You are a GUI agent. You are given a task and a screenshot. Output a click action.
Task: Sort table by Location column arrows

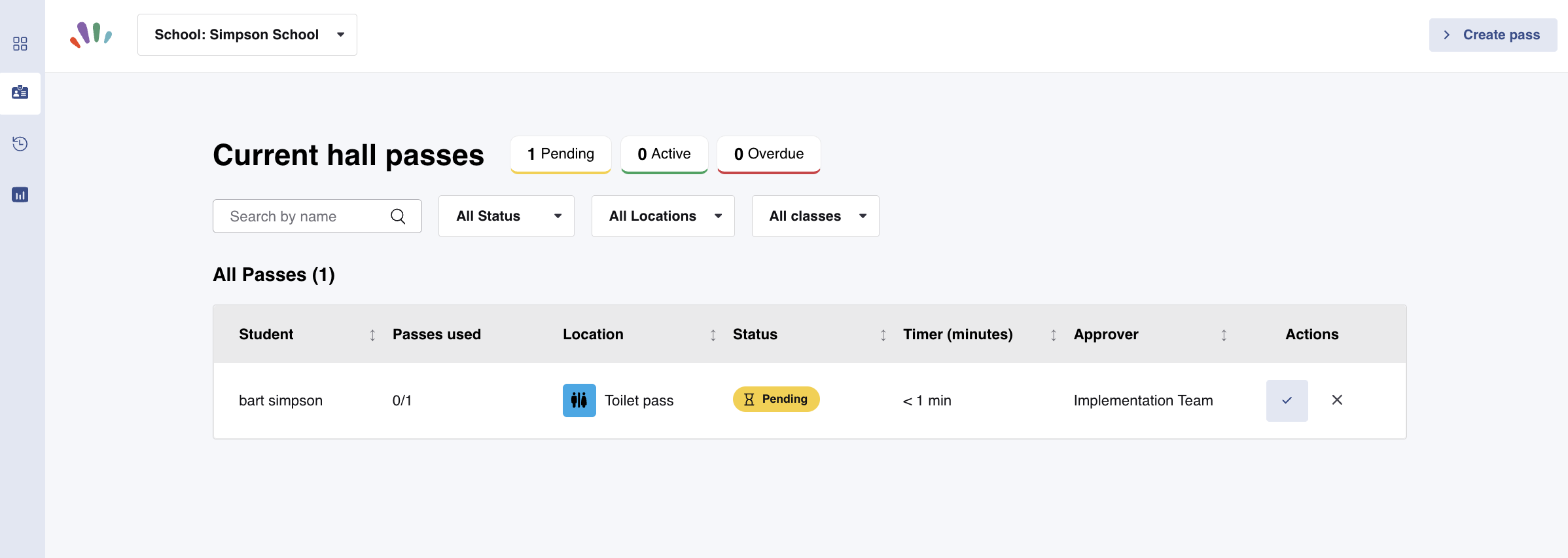click(713, 335)
